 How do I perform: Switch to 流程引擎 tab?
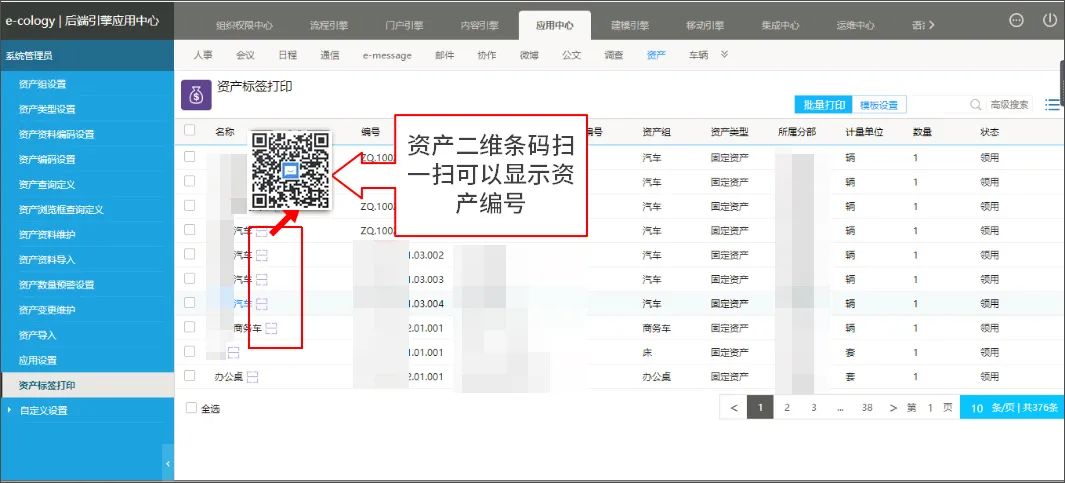[329, 26]
